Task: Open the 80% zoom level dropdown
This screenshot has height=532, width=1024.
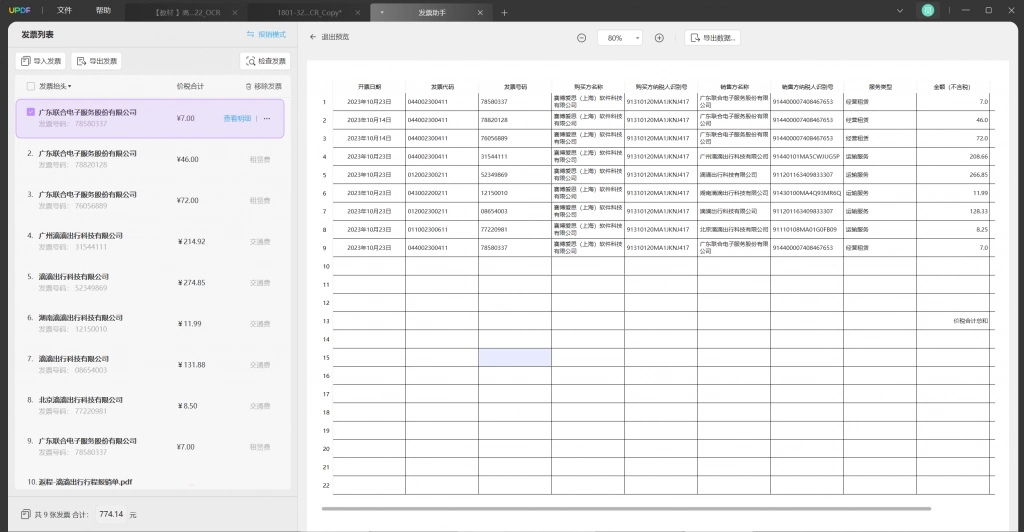Action: 620,38
